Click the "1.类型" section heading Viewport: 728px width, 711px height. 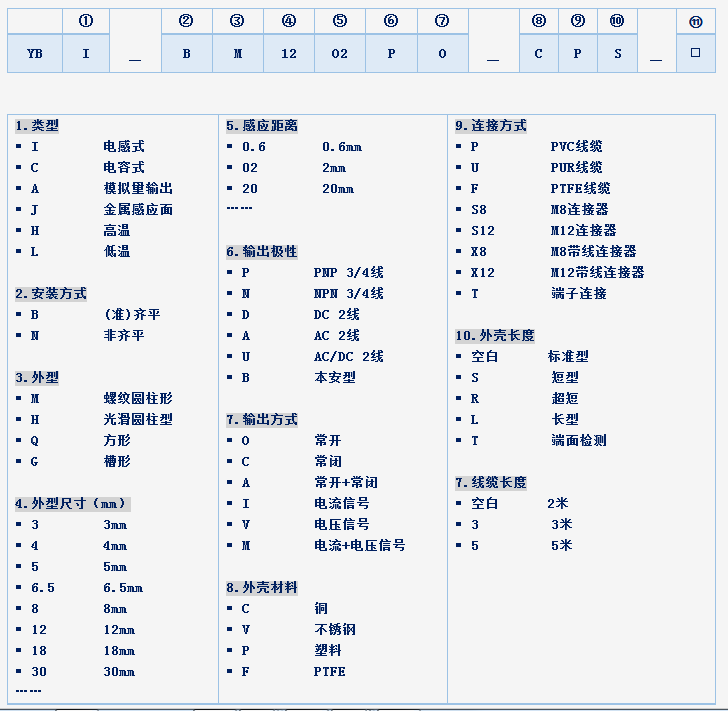point(37,126)
